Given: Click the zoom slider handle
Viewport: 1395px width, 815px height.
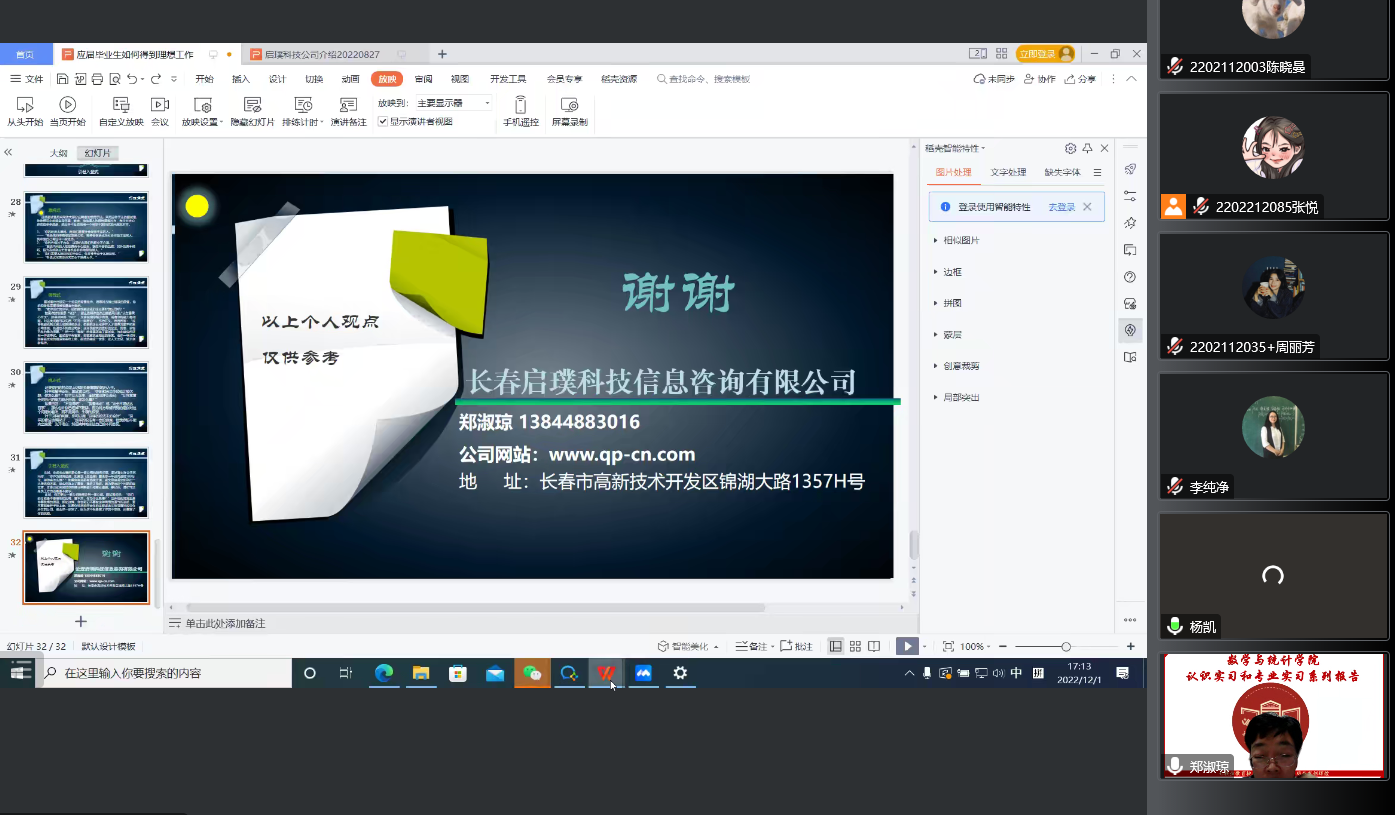Looking at the screenshot, I should click(x=1066, y=646).
